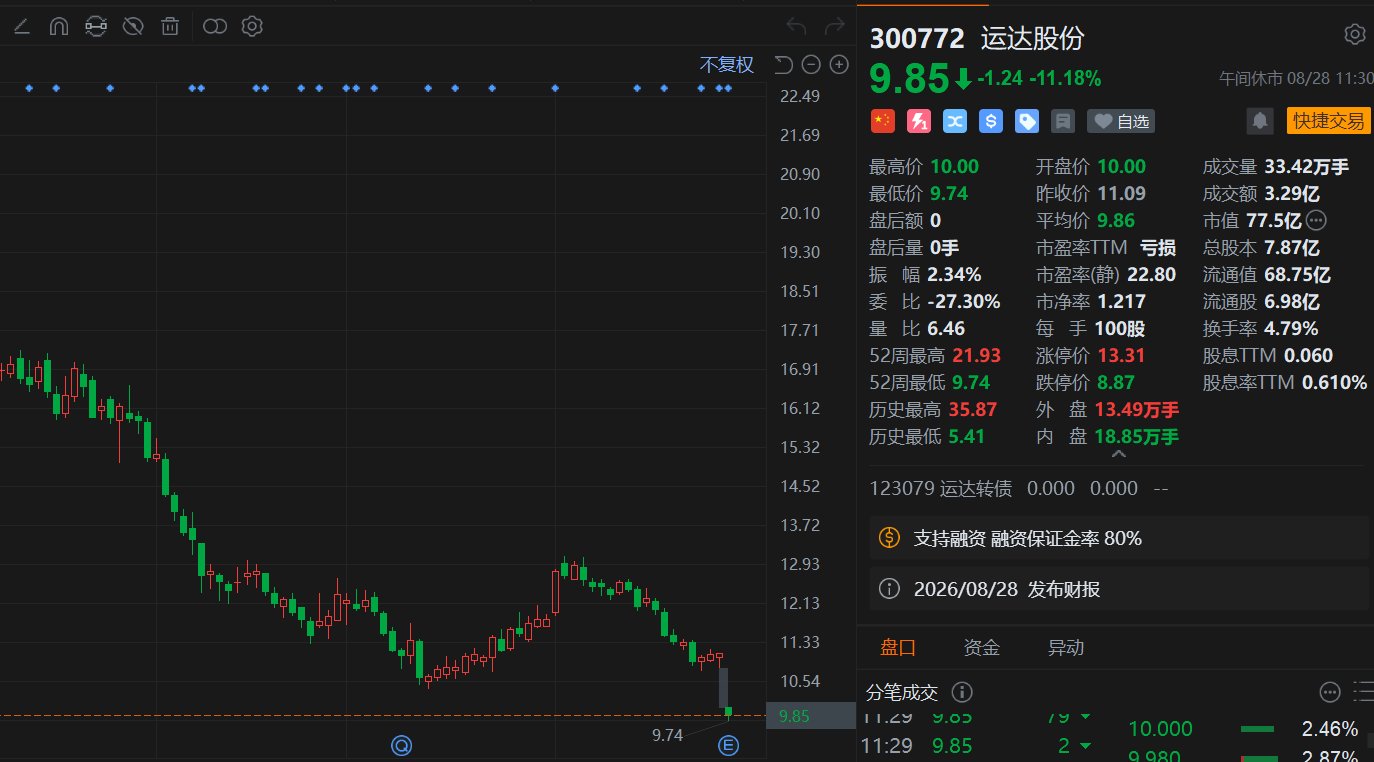1374x762 pixels.
Task: Click the dollar coin margin icon
Action: coord(889,538)
